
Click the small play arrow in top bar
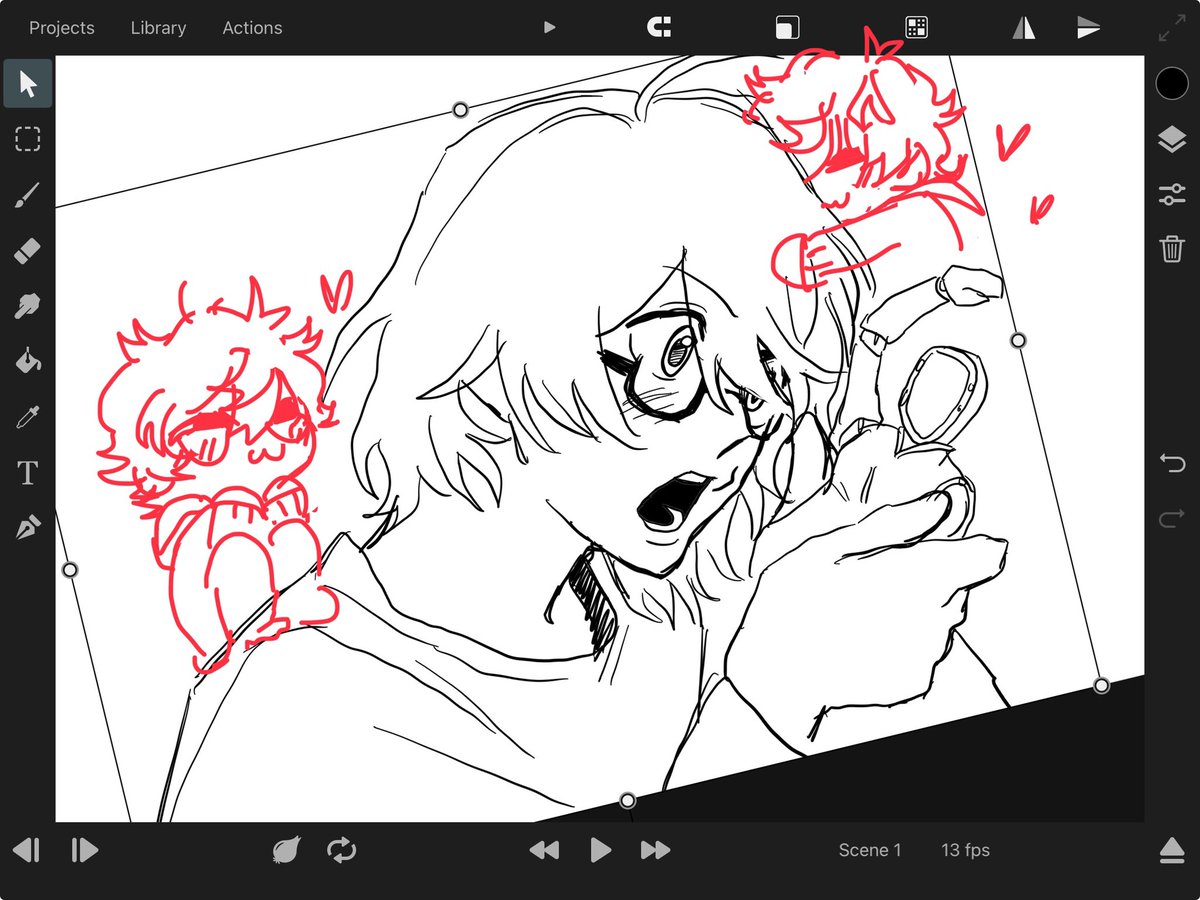coord(549,28)
